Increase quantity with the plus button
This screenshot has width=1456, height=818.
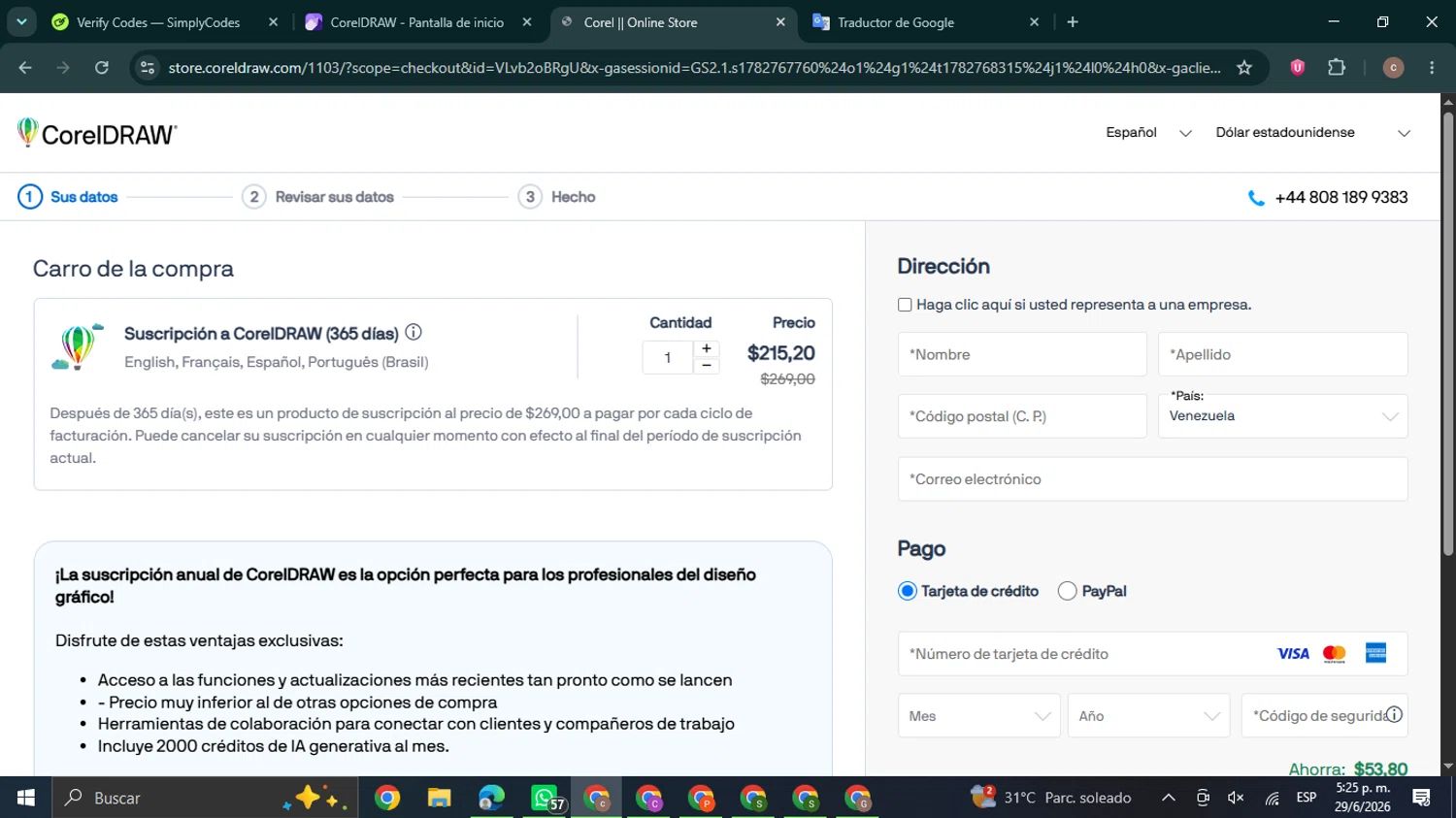click(x=707, y=348)
